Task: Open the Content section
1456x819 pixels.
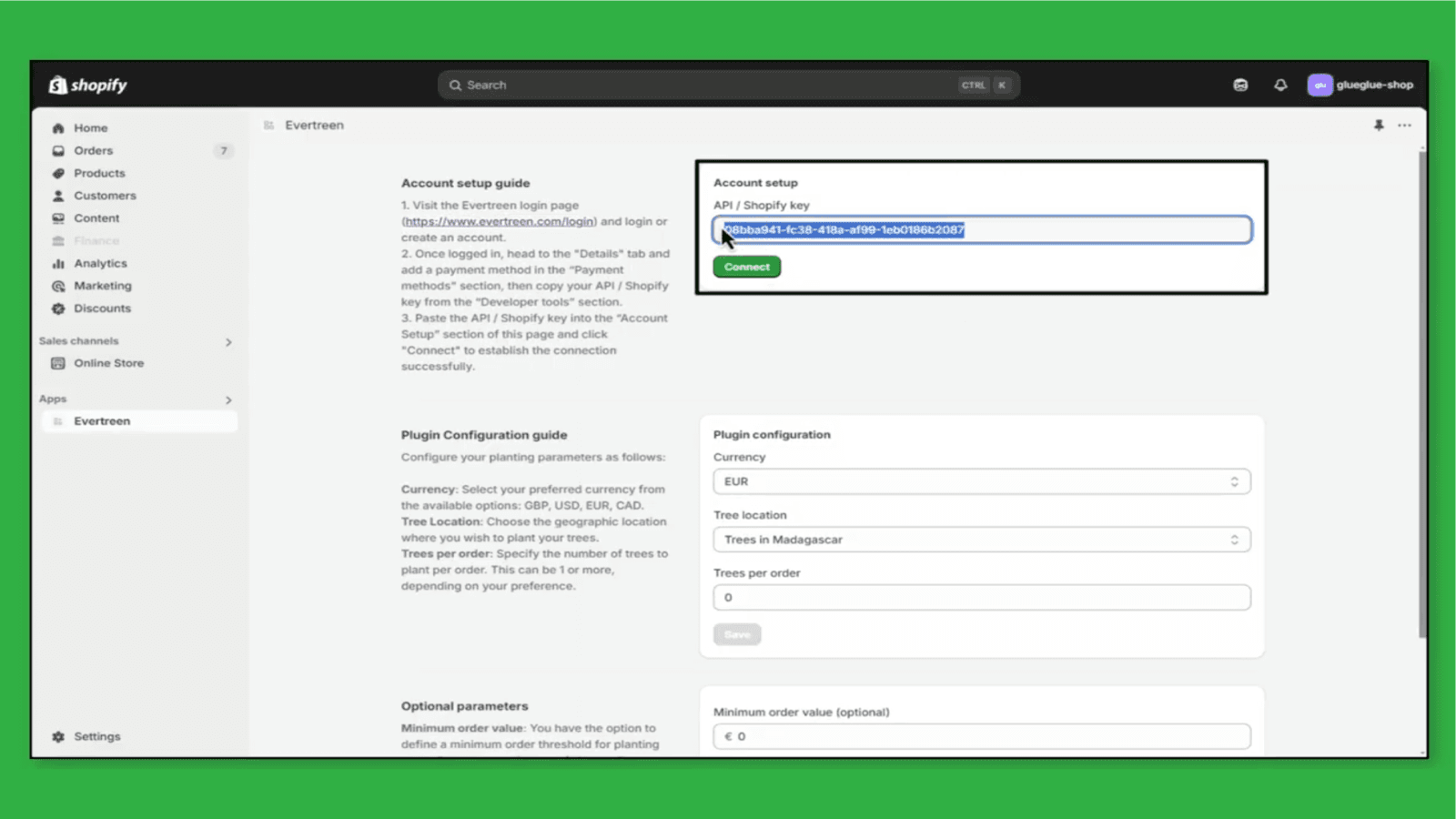Action: tap(95, 217)
